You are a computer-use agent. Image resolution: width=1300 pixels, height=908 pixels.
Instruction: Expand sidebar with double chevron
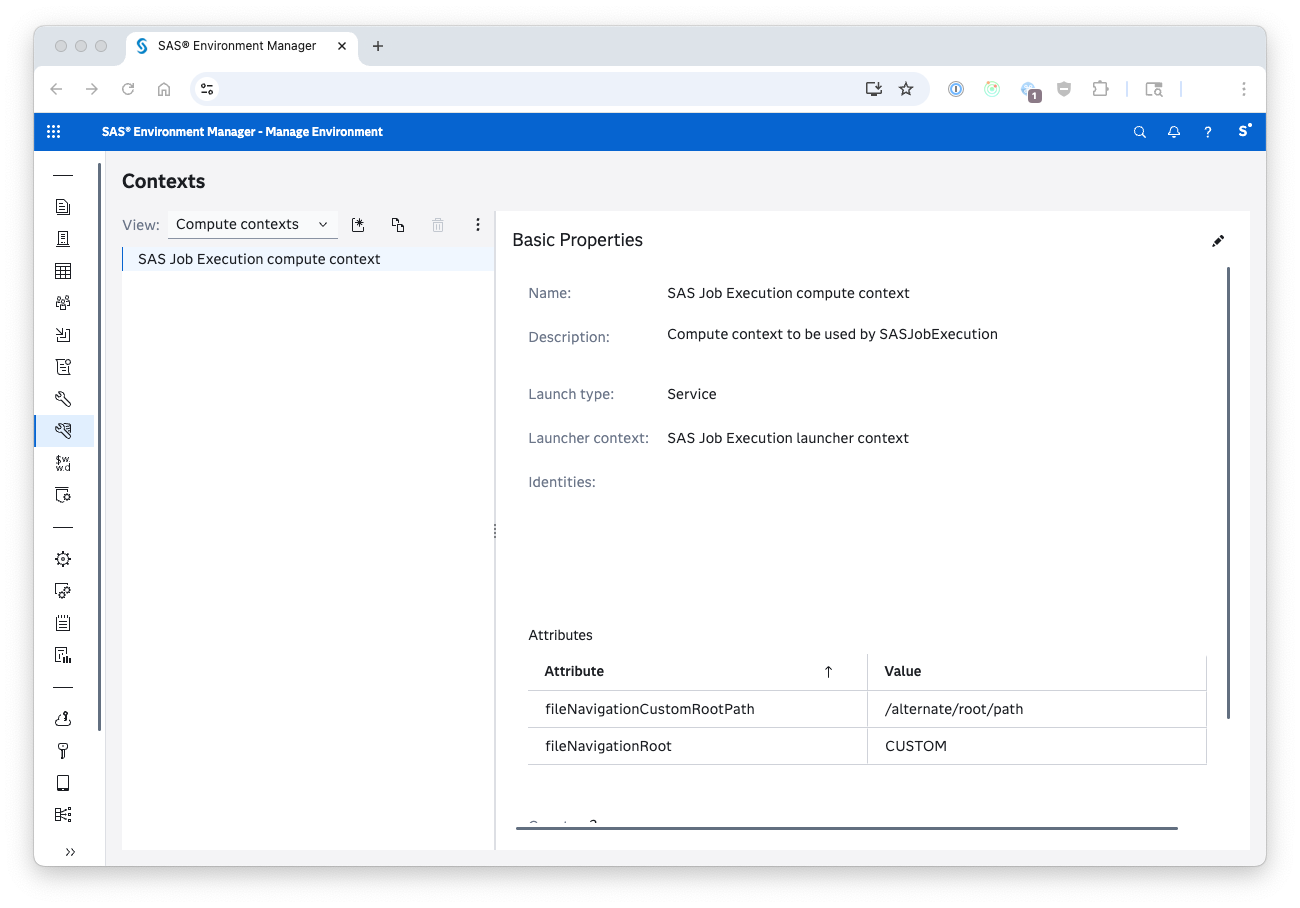[70, 852]
